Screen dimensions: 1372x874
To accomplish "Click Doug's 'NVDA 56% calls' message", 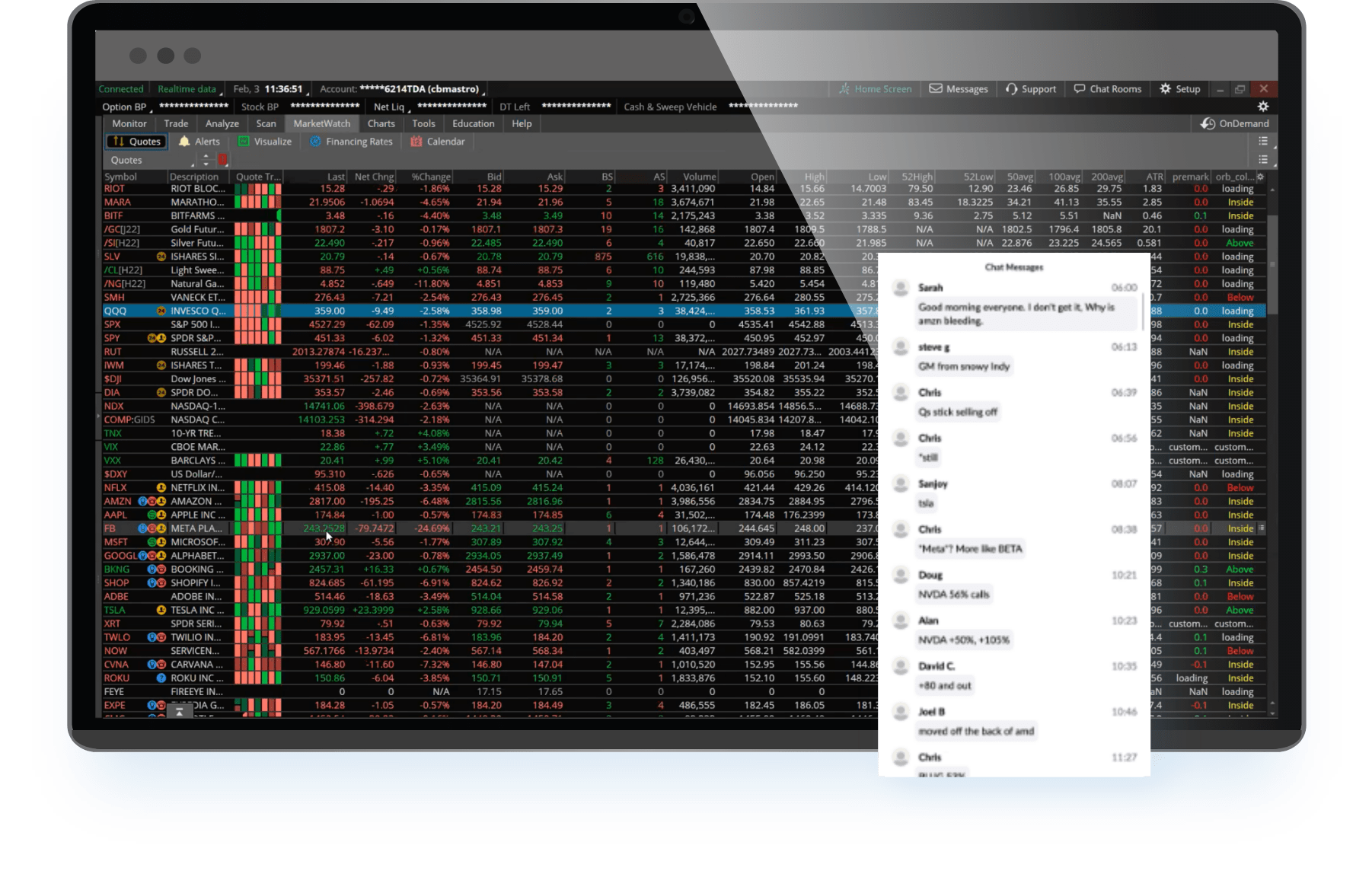I will pyautogui.click(x=953, y=594).
